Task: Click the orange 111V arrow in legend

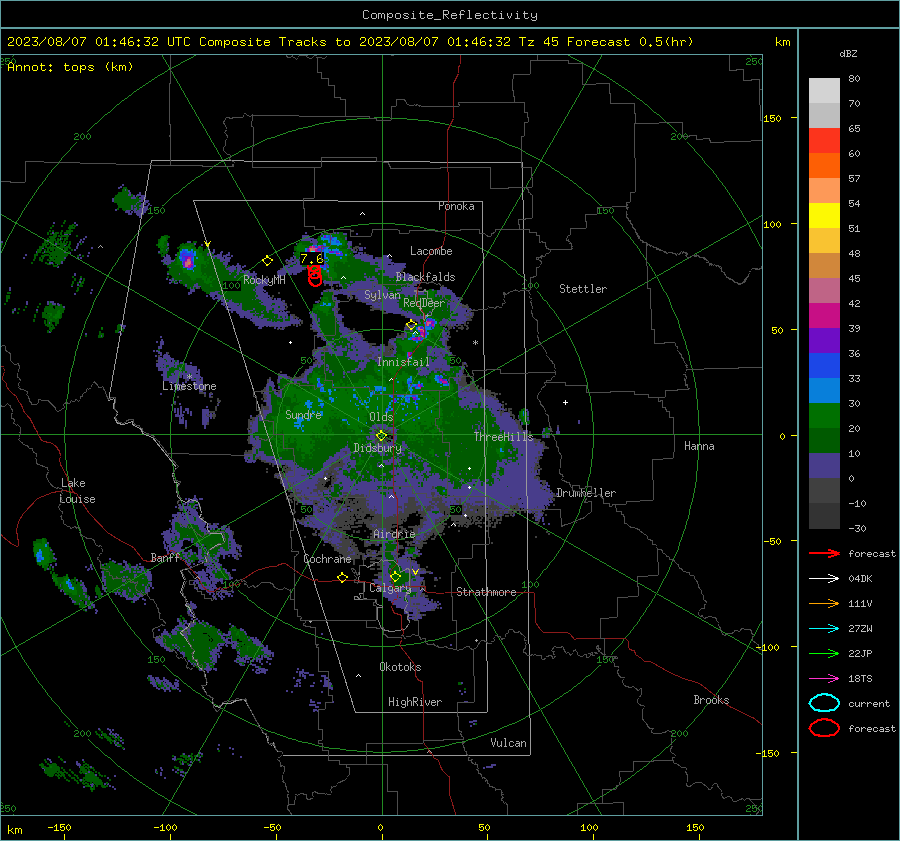Action: (824, 603)
